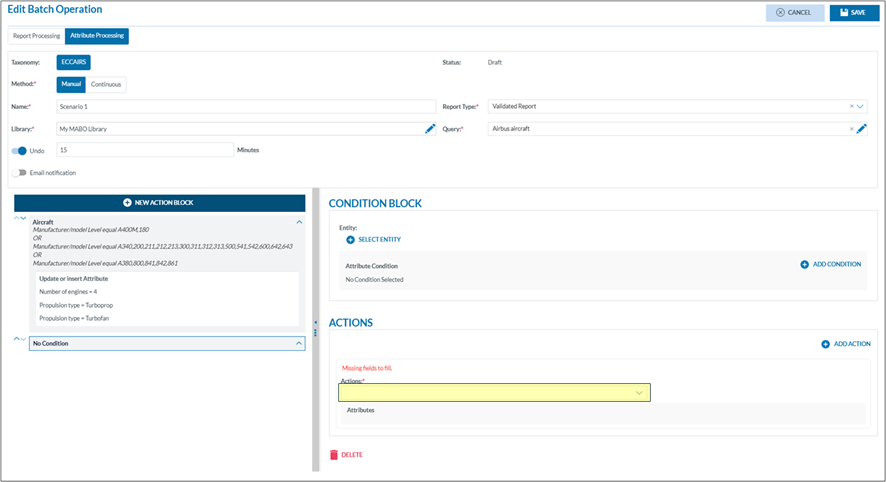886x482 pixels.
Task: Collapse the Aircraft action block
Action: [x=299, y=222]
